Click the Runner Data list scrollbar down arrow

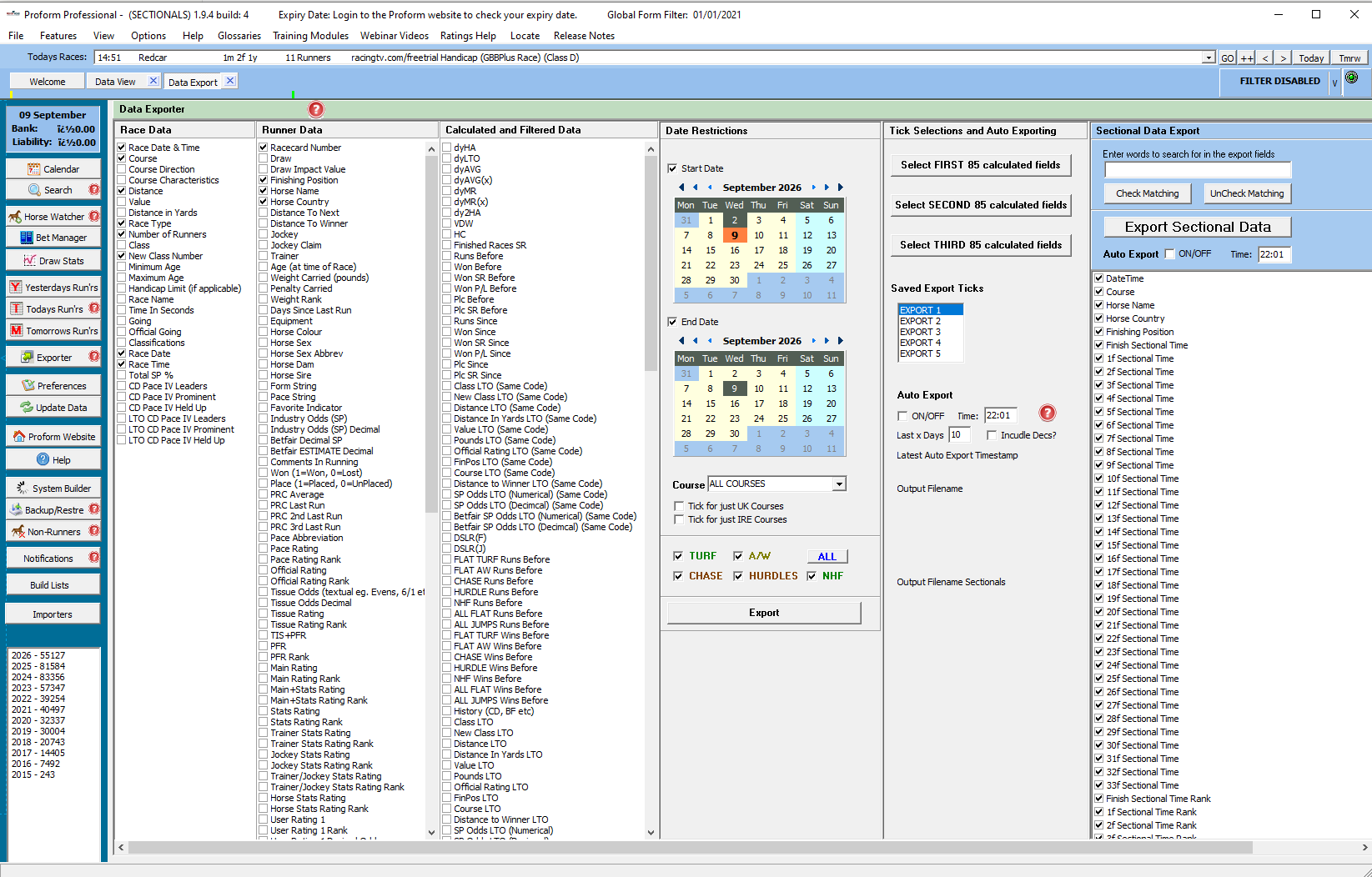point(431,832)
